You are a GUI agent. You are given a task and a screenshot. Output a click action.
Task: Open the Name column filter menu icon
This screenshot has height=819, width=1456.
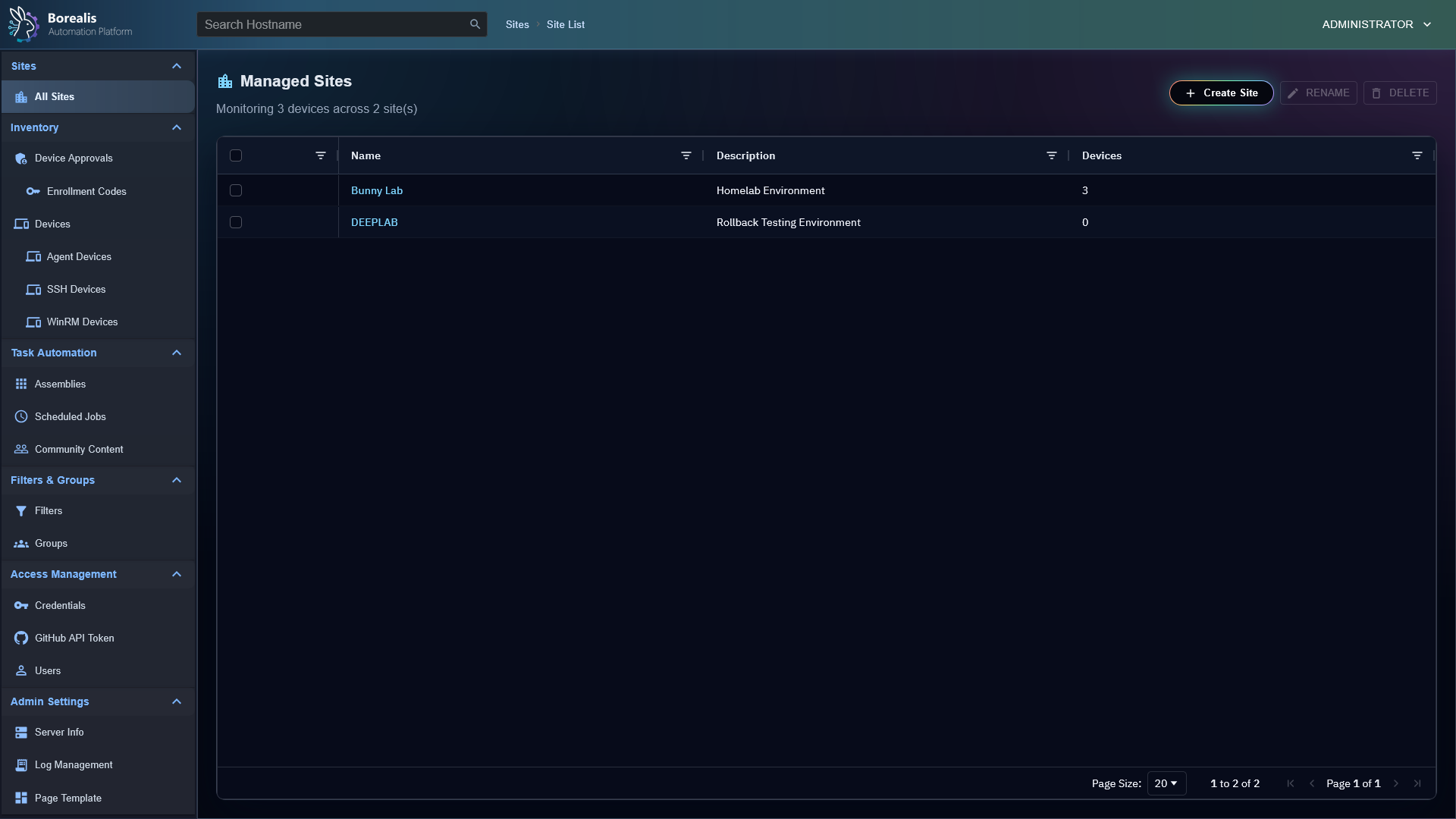click(686, 155)
